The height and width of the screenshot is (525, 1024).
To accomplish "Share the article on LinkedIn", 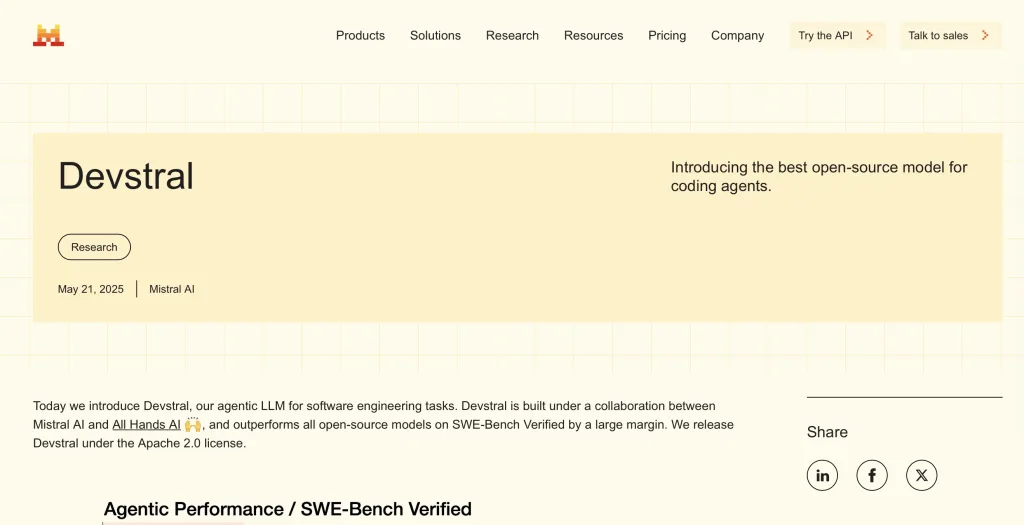I will [822, 475].
